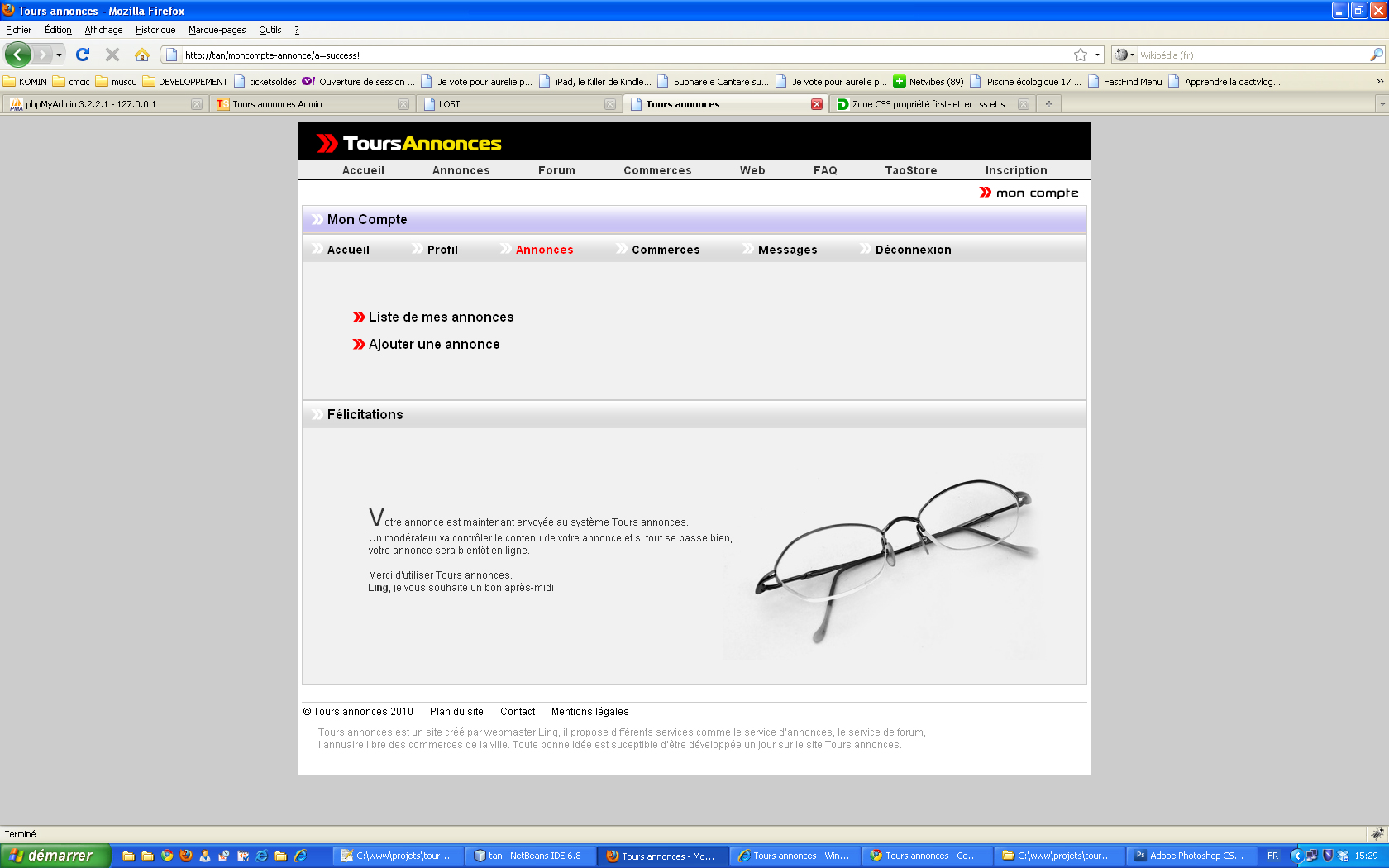Open the KOMIN bookmarks folder
Screen dimensions: 1389x868
click(x=25, y=82)
